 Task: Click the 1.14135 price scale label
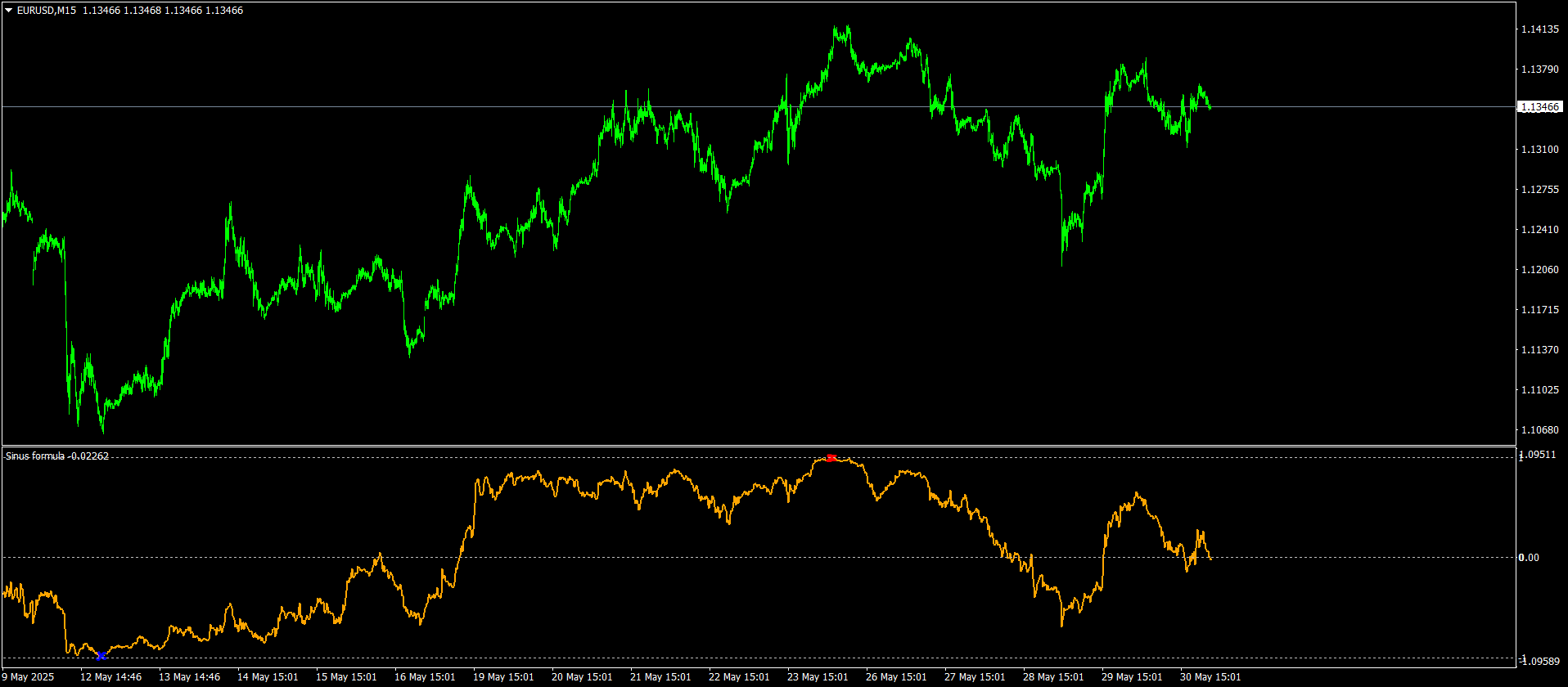[x=1539, y=29]
